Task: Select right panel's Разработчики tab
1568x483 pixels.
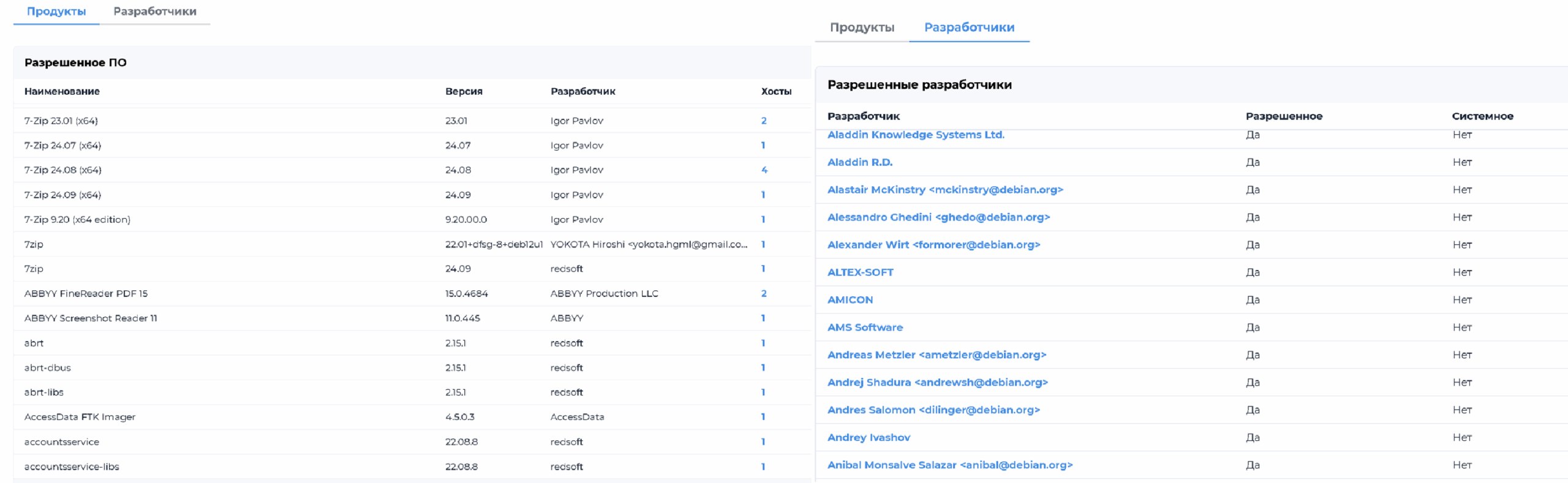Action: click(969, 28)
